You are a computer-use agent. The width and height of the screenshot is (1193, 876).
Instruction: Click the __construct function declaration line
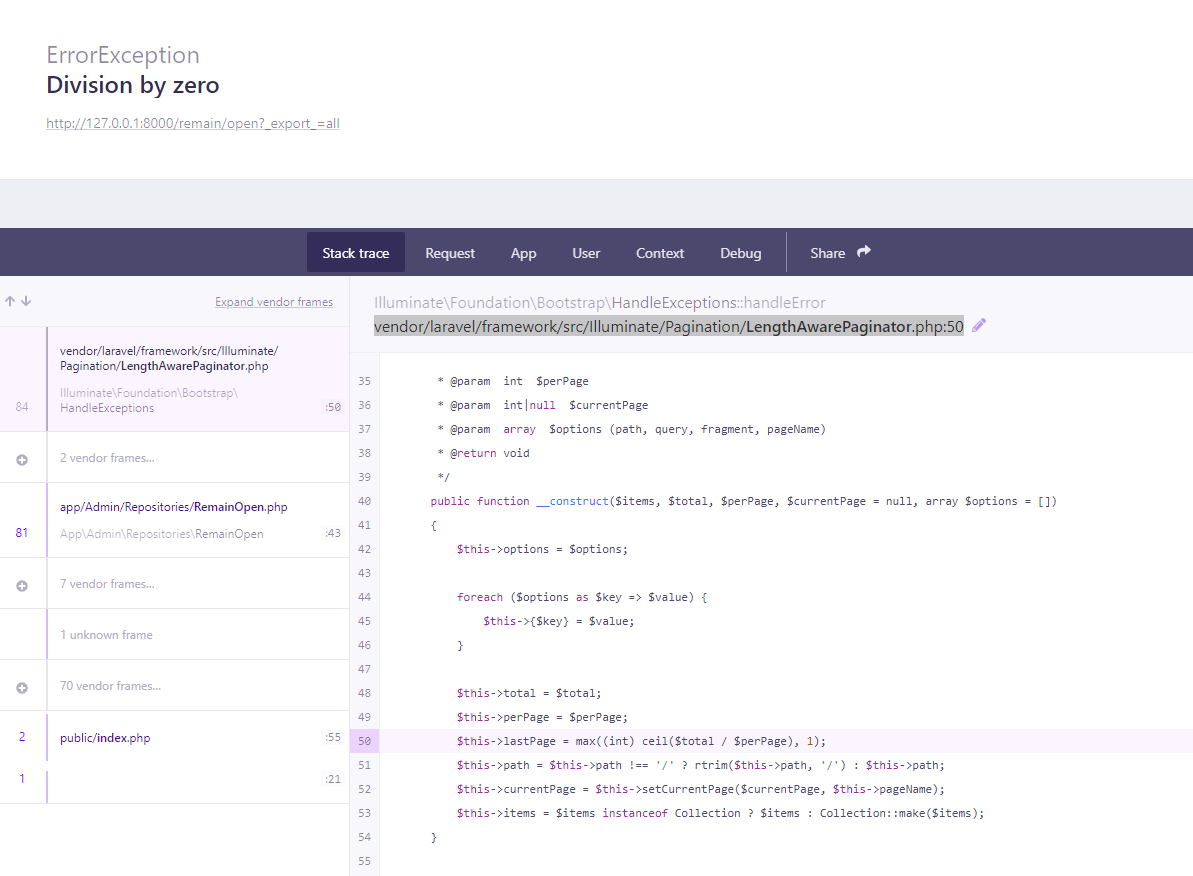[x=743, y=502]
